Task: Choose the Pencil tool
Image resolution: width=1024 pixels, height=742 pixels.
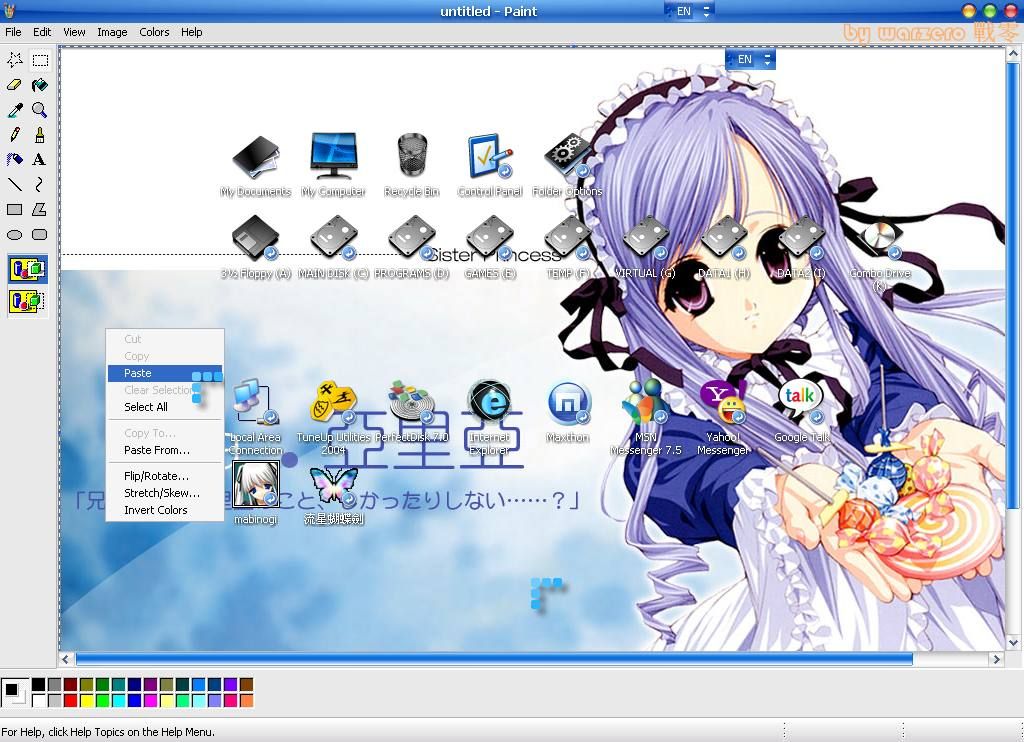Action: point(14,135)
